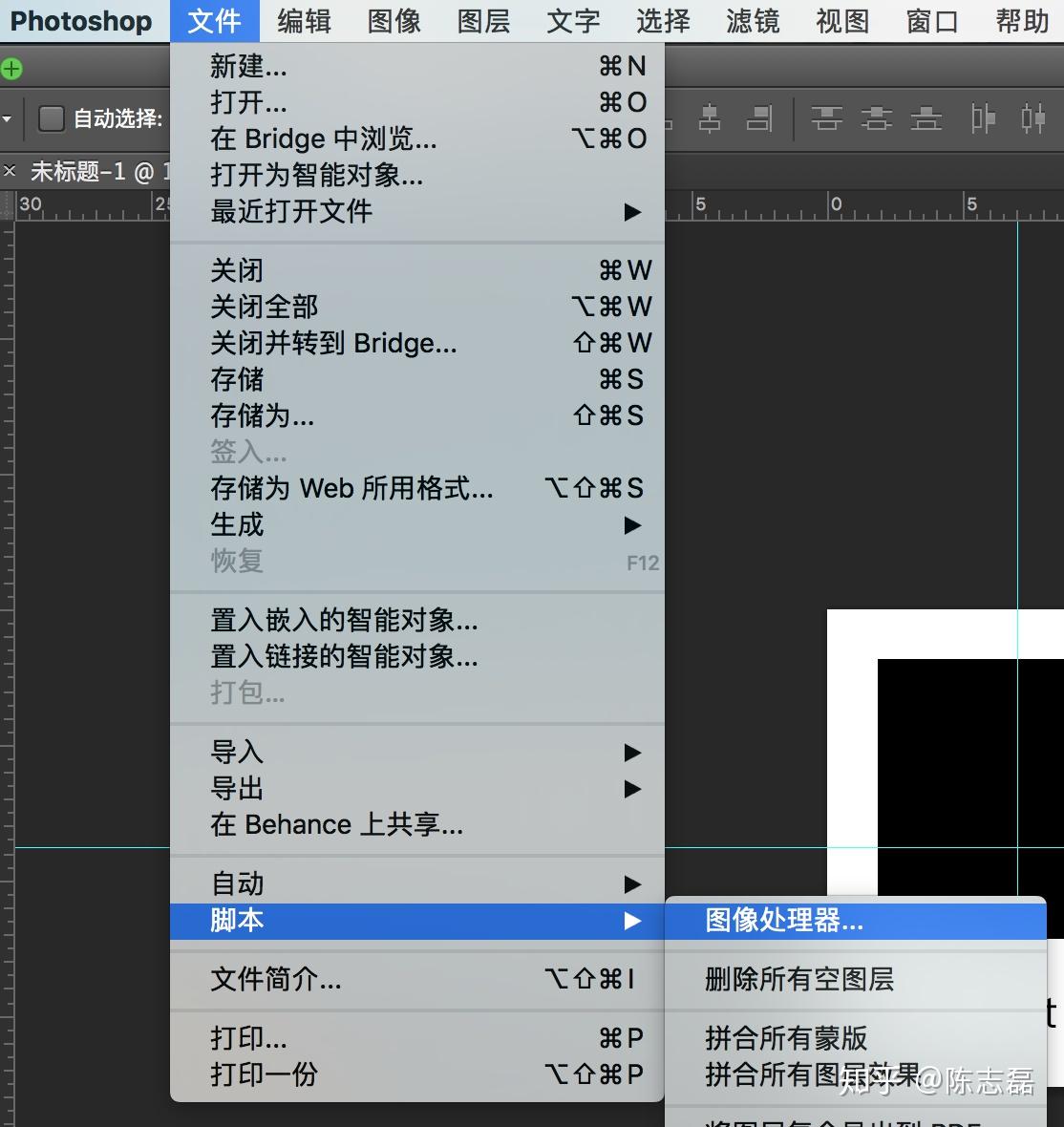Select 删除所有空图层 script

point(856,979)
